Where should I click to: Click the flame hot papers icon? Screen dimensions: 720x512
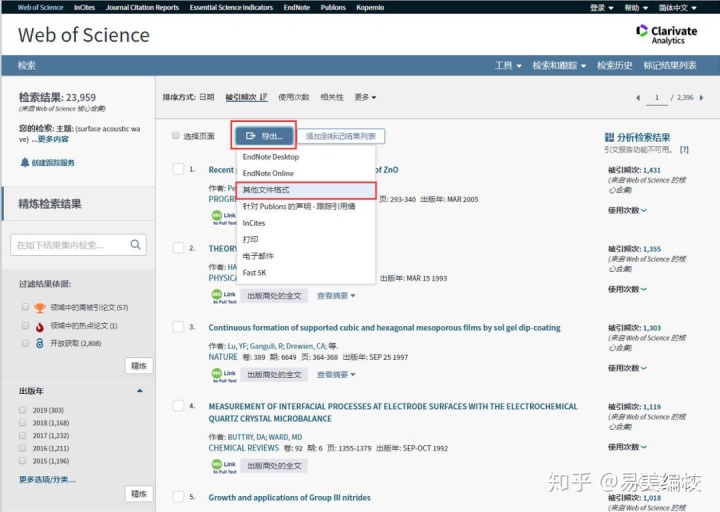click(40, 326)
